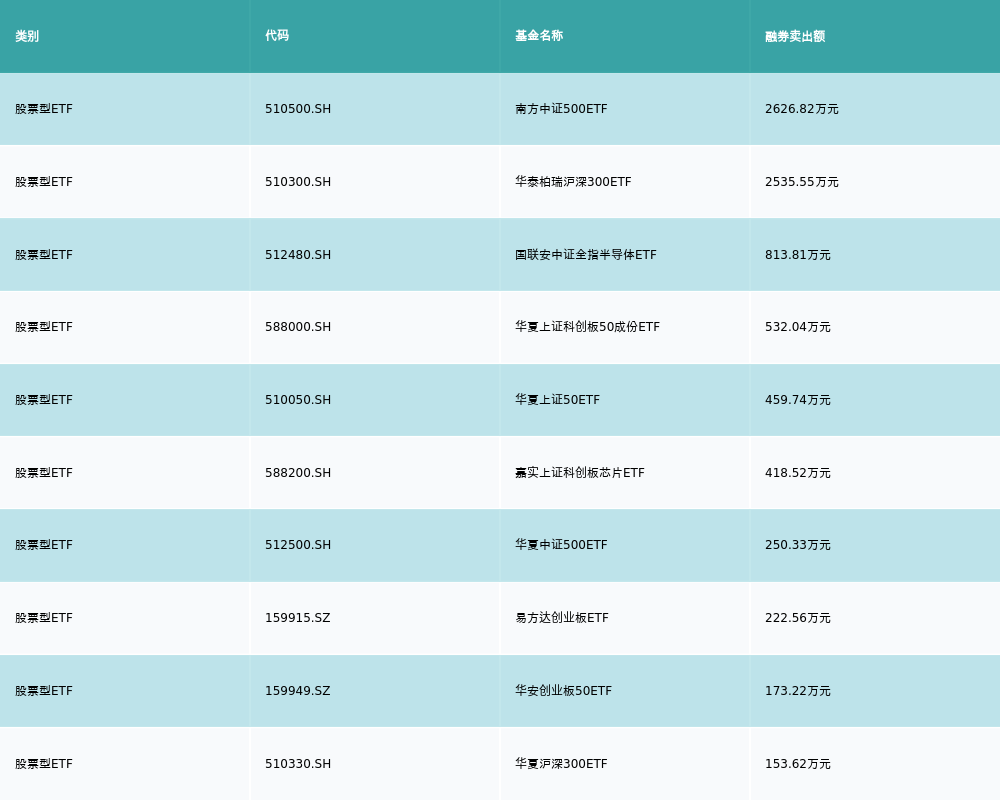
Task: Click the 融券卖出额 column header
Action: coord(795,36)
